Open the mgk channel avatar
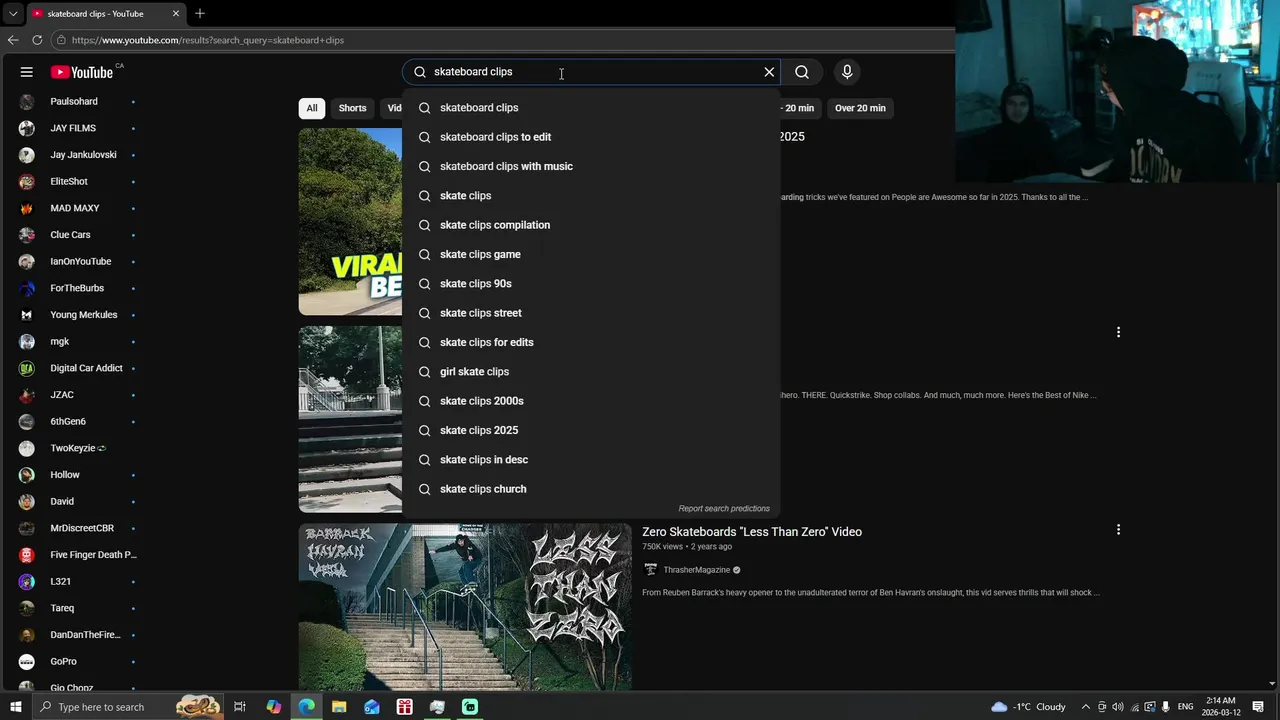1280x720 pixels. coord(27,342)
